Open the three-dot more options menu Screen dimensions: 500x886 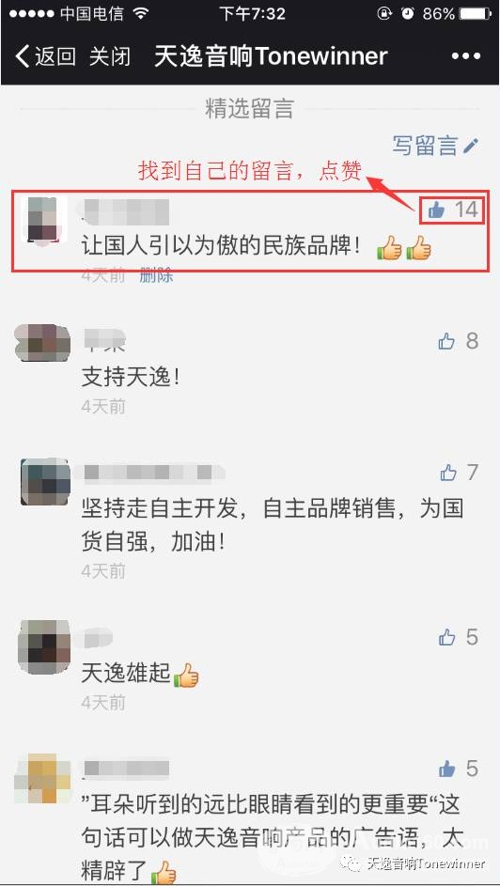pos(466,57)
